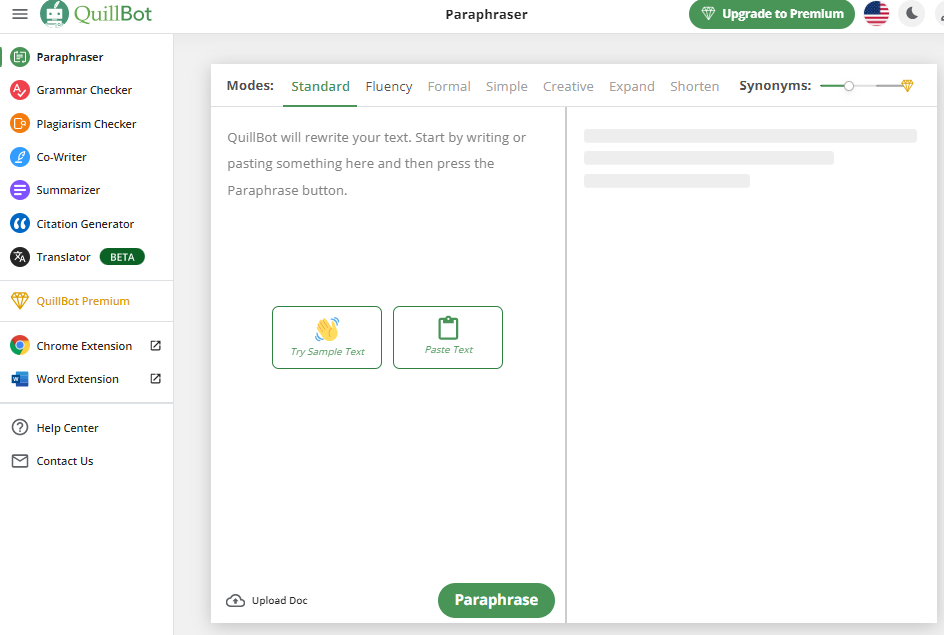Click the Contact Us envelope icon
Image resolution: width=944 pixels, height=635 pixels.
coord(20,461)
